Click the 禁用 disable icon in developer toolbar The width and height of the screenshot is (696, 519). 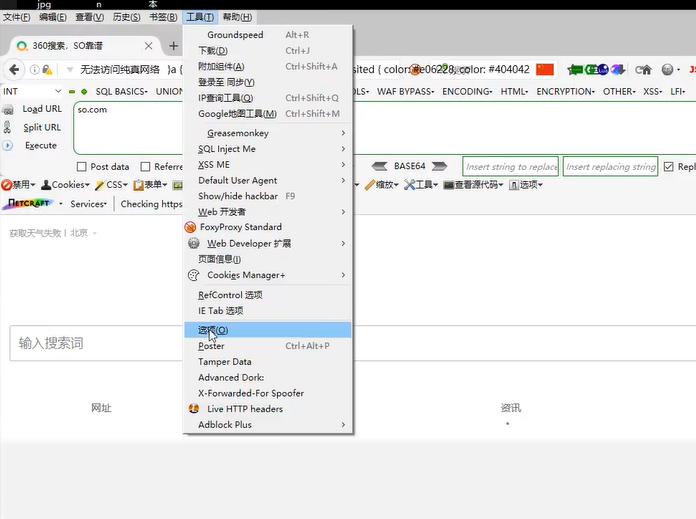click(7, 185)
